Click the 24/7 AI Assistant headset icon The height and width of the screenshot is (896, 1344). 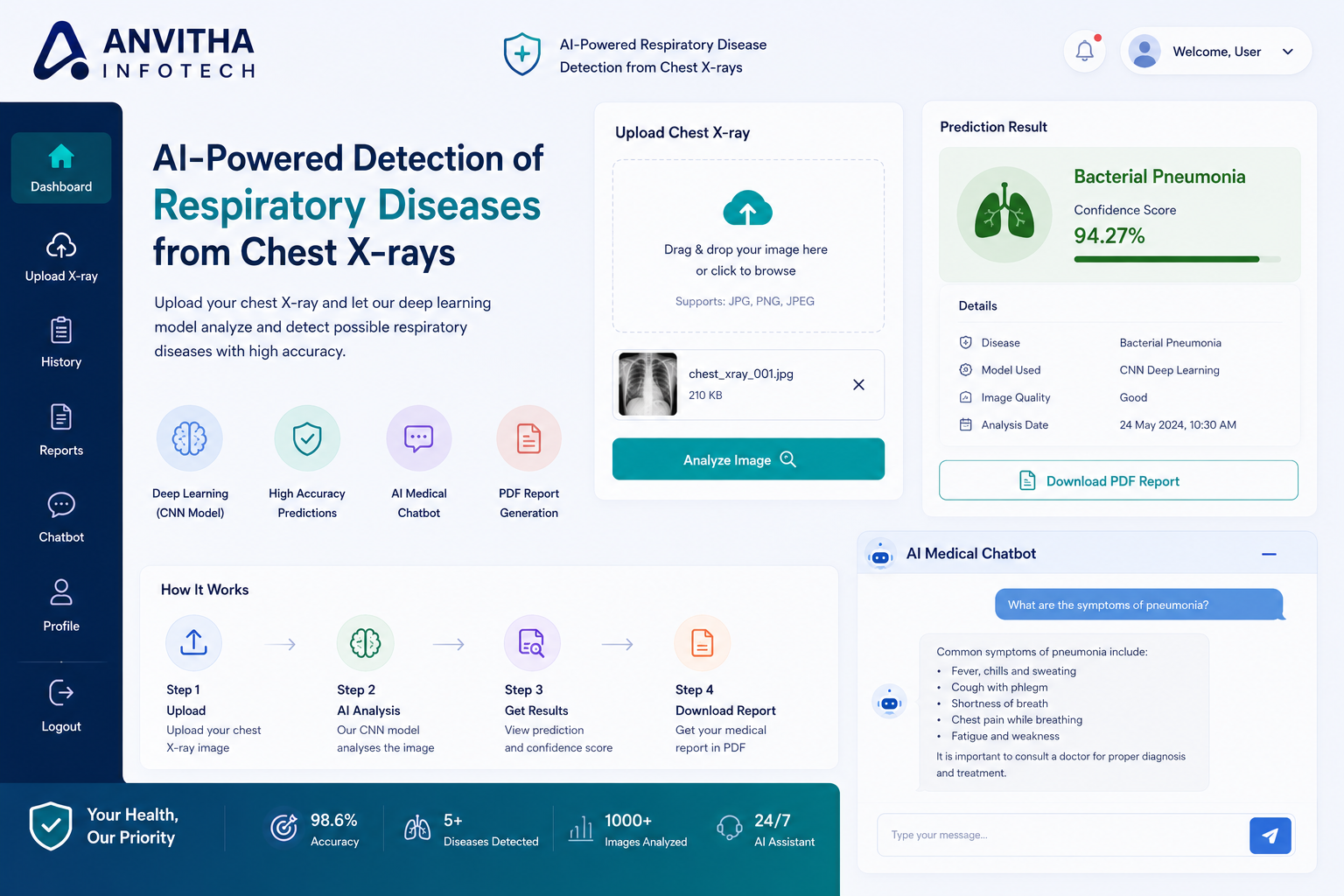730,828
